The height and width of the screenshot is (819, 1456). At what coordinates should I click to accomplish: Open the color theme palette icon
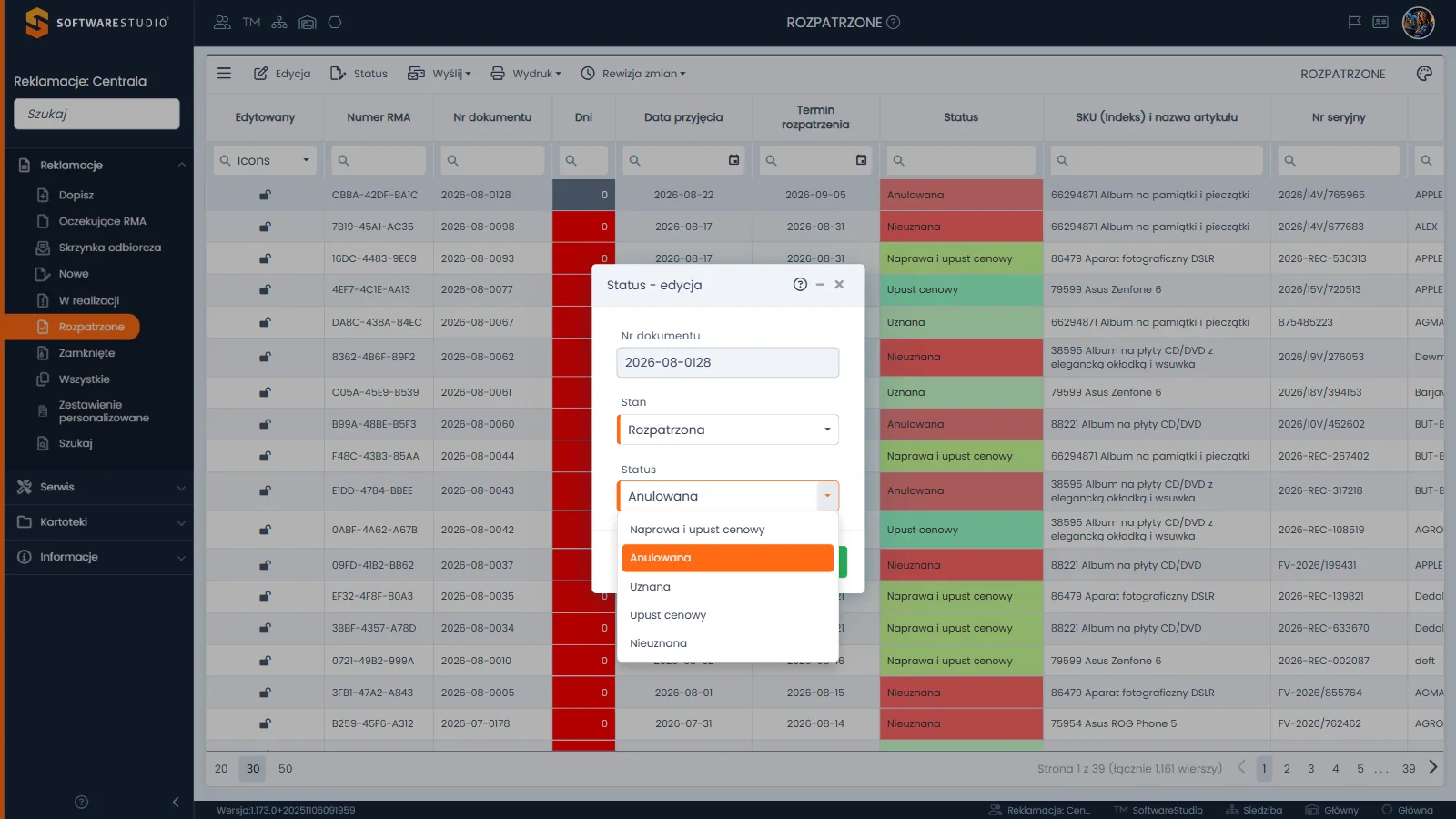click(1424, 74)
